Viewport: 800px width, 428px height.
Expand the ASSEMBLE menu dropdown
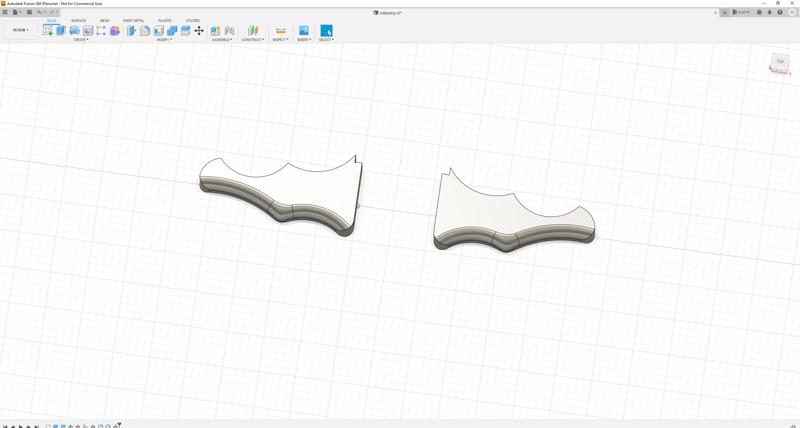pyautogui.click(x=222, y=39)
